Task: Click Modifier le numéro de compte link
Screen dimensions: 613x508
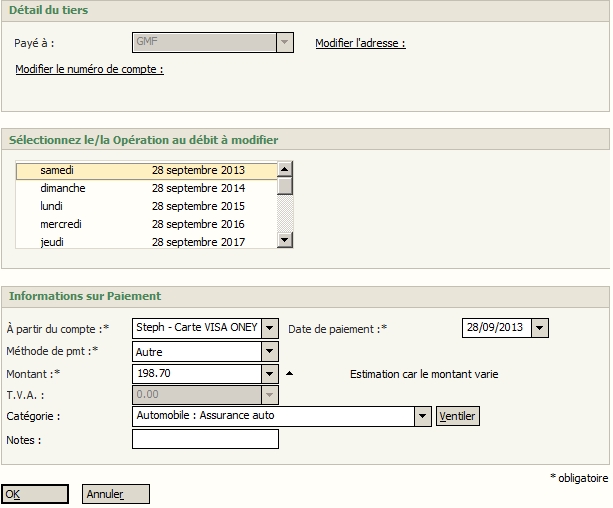Action: 89,69
